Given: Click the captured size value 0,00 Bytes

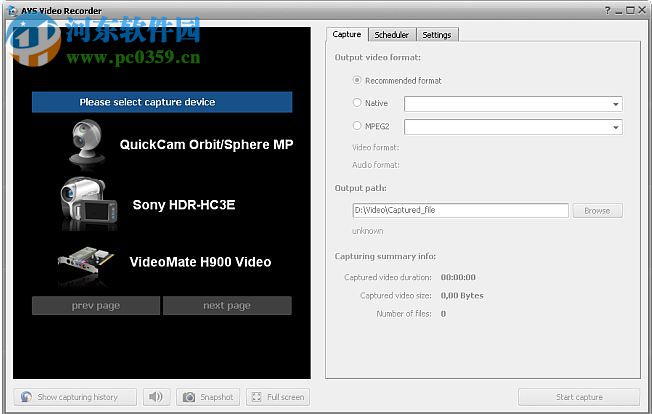Looking at the screenshot, I should click(x=462, y=296).
